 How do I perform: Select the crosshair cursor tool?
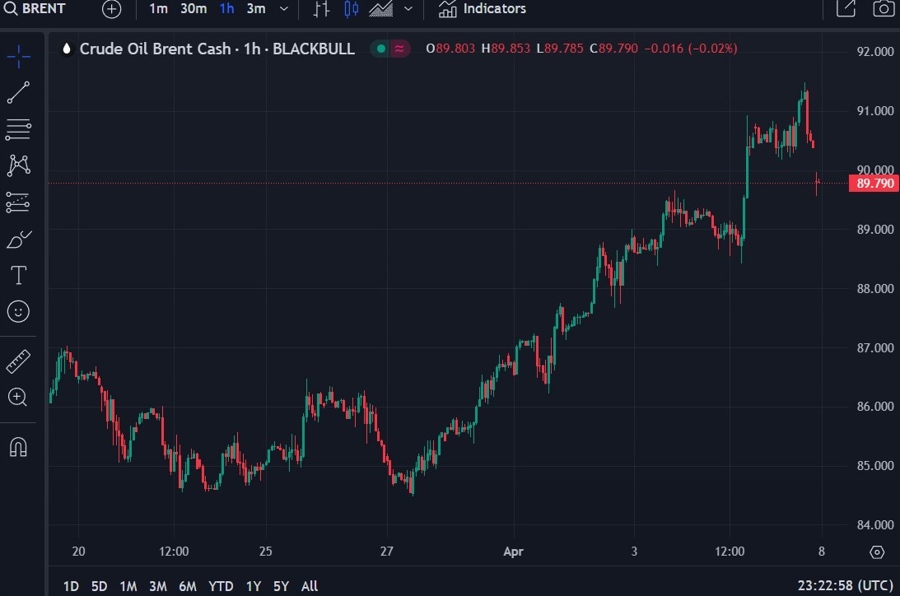(18, 56)
